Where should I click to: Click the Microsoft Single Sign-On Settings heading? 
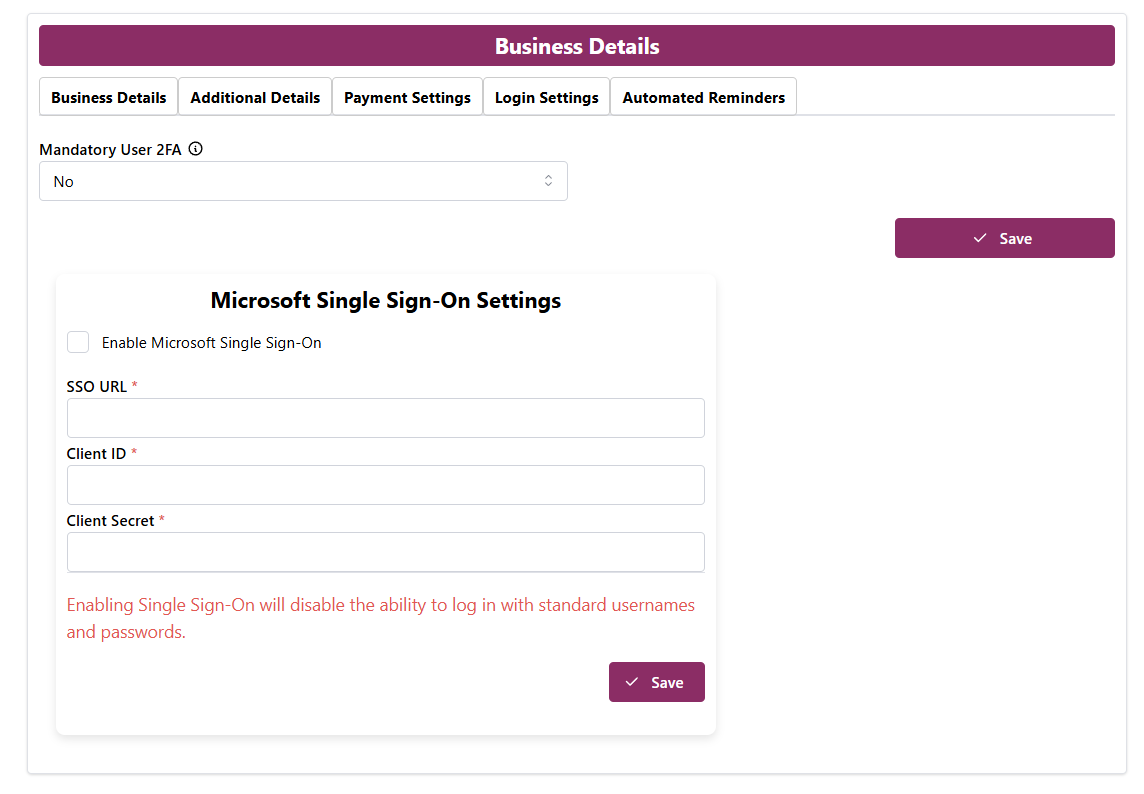[386, 300]
